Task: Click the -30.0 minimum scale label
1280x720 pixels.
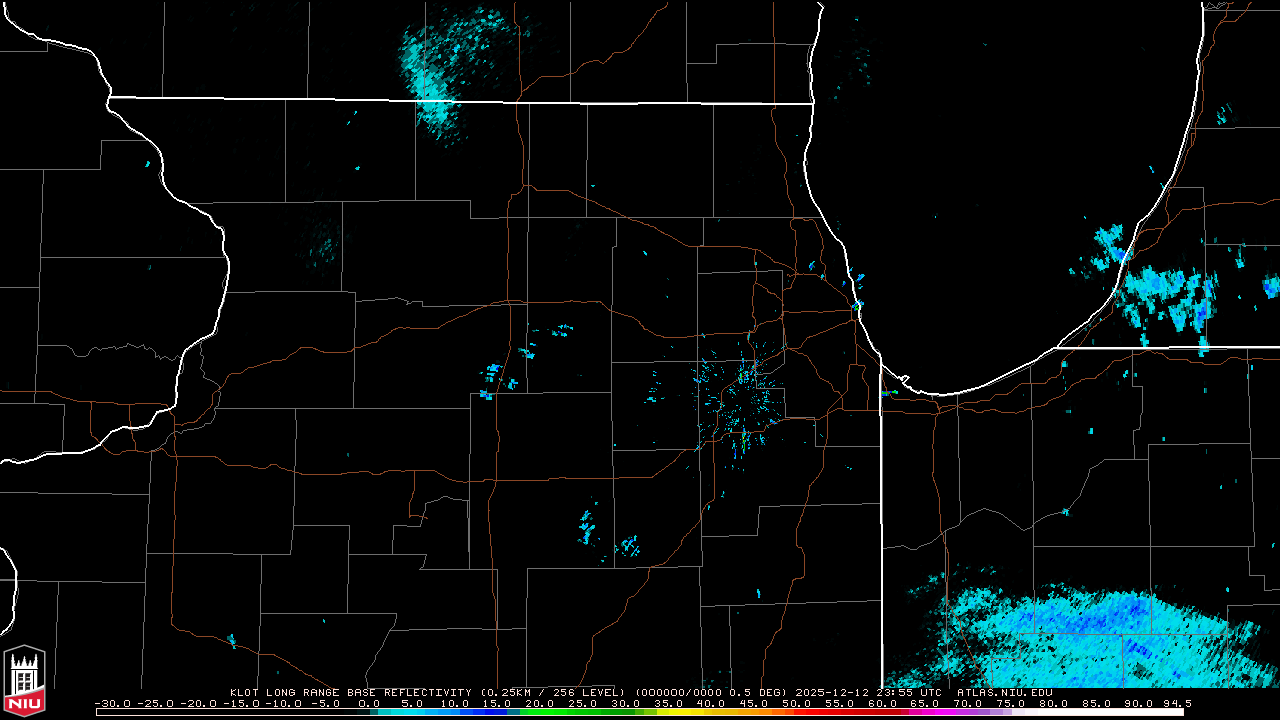Action: [x=110, y=703]
